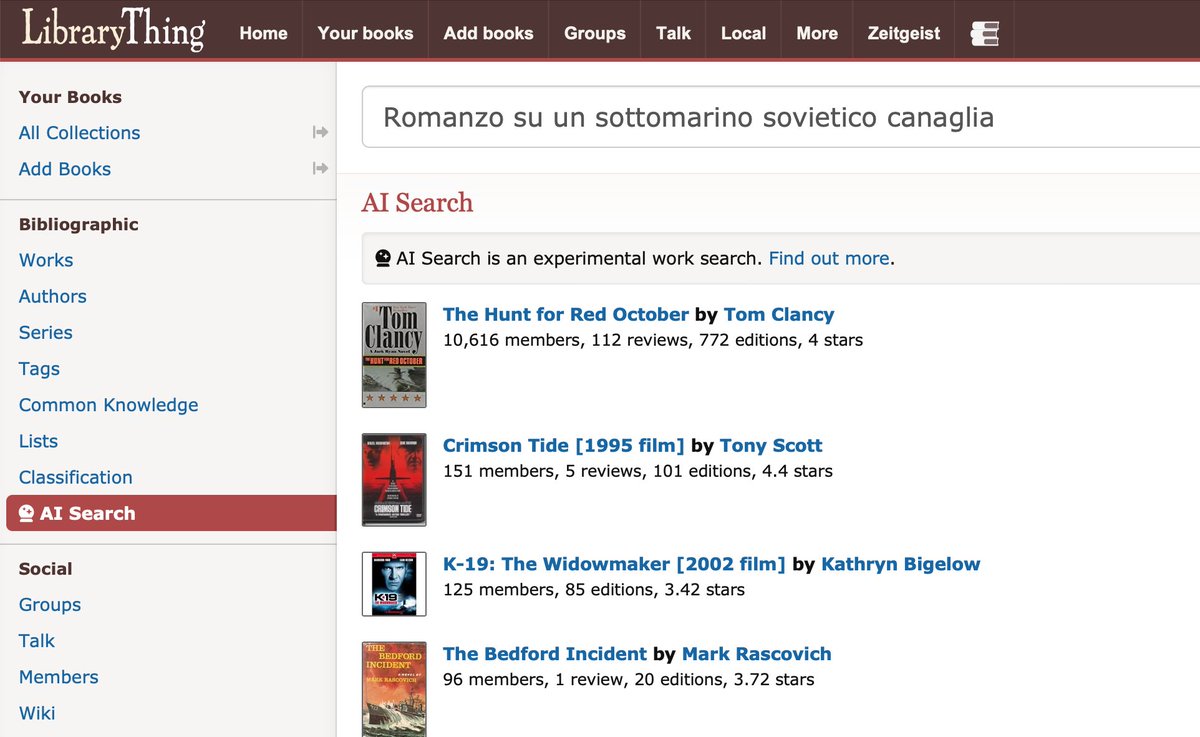Open Groups in top navigation bar
1200x737 pixels.
point(595,33)
